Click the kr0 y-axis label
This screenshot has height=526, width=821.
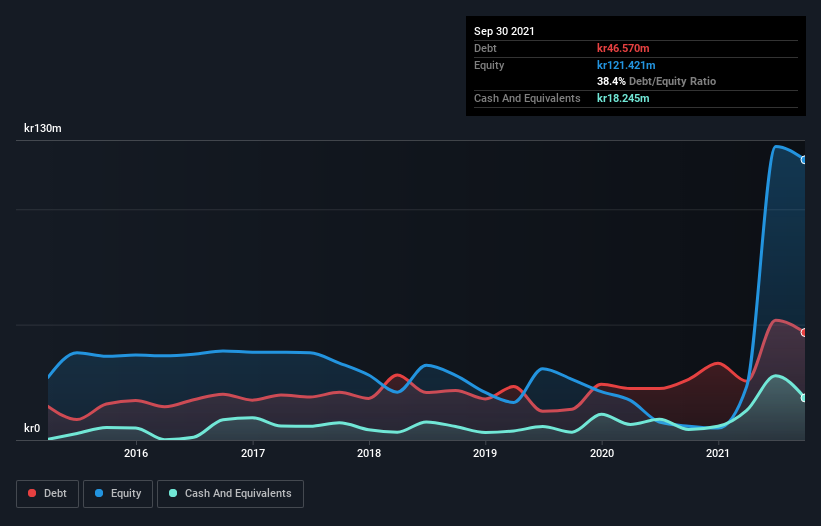coord(32,428)
